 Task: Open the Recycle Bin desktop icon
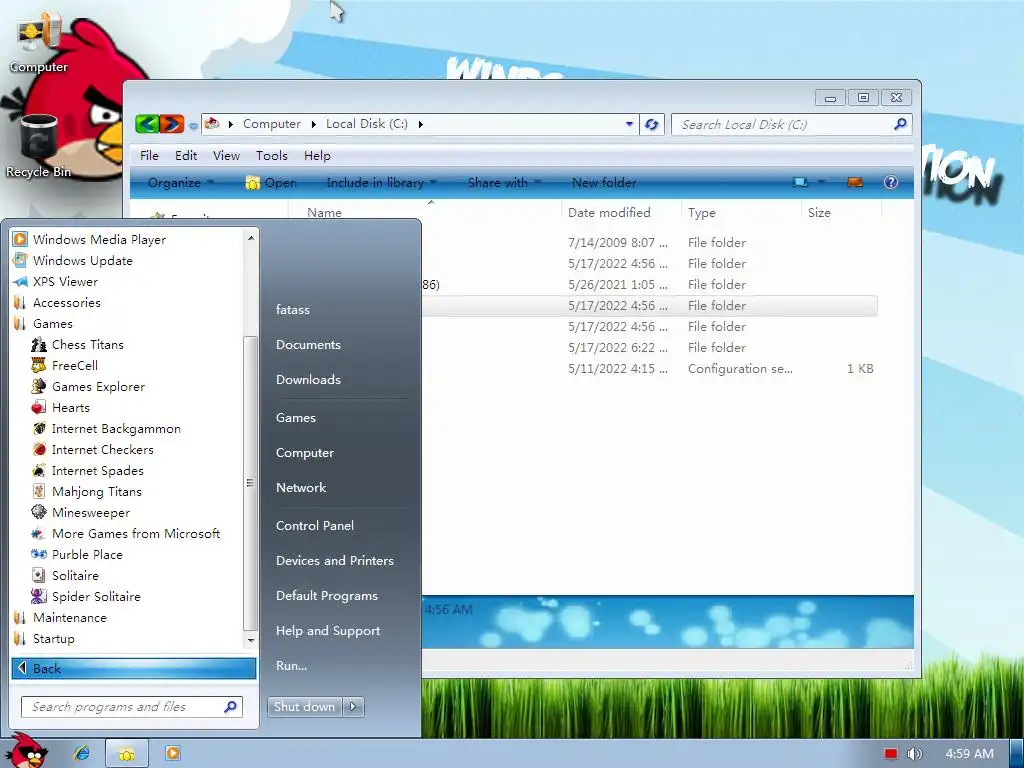click(39, 146)
